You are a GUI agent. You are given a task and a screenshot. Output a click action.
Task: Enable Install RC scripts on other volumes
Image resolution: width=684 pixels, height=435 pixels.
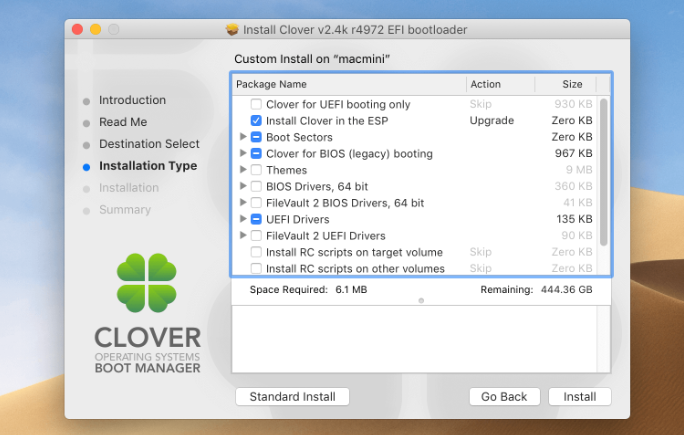[x=256, y=268]
